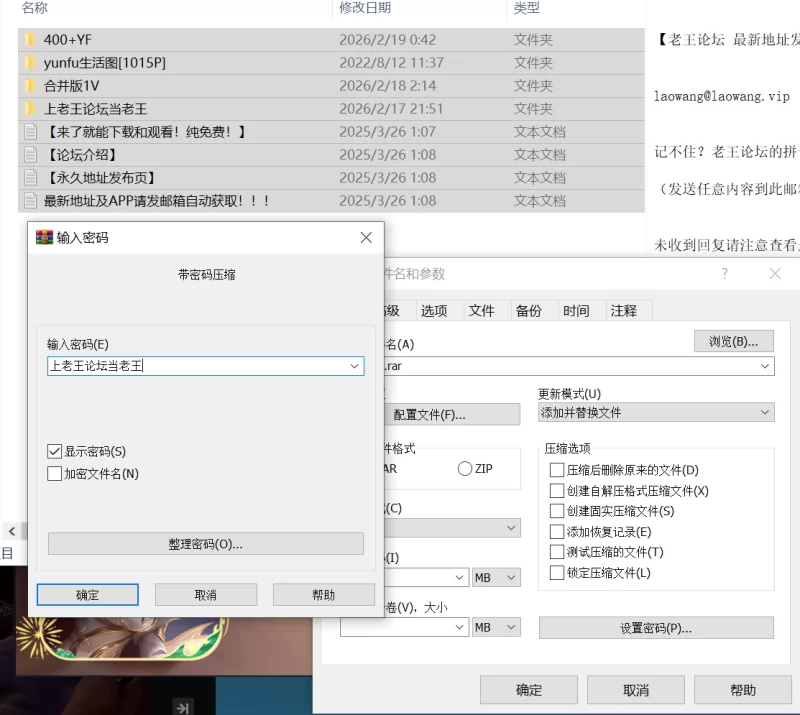Enable 加密文件名(N) checkbox

54,474
